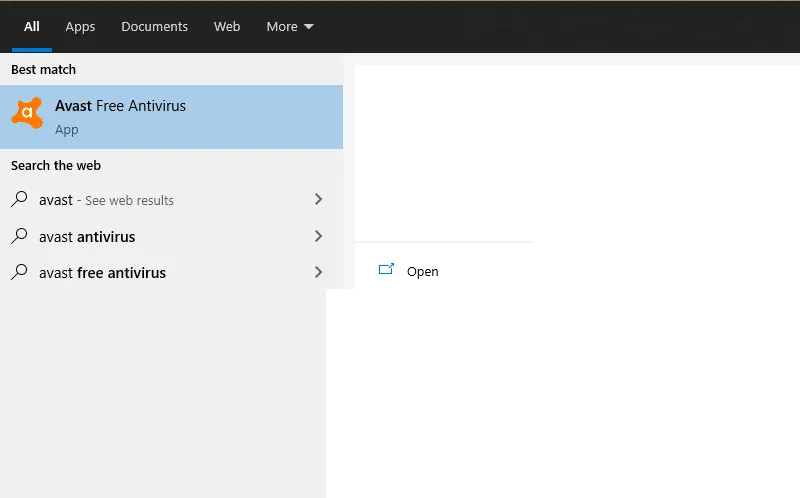The height and width of the screenshot is (498, 800).
Task: Click the Open icon in preview pane
Action: point(386,269)
